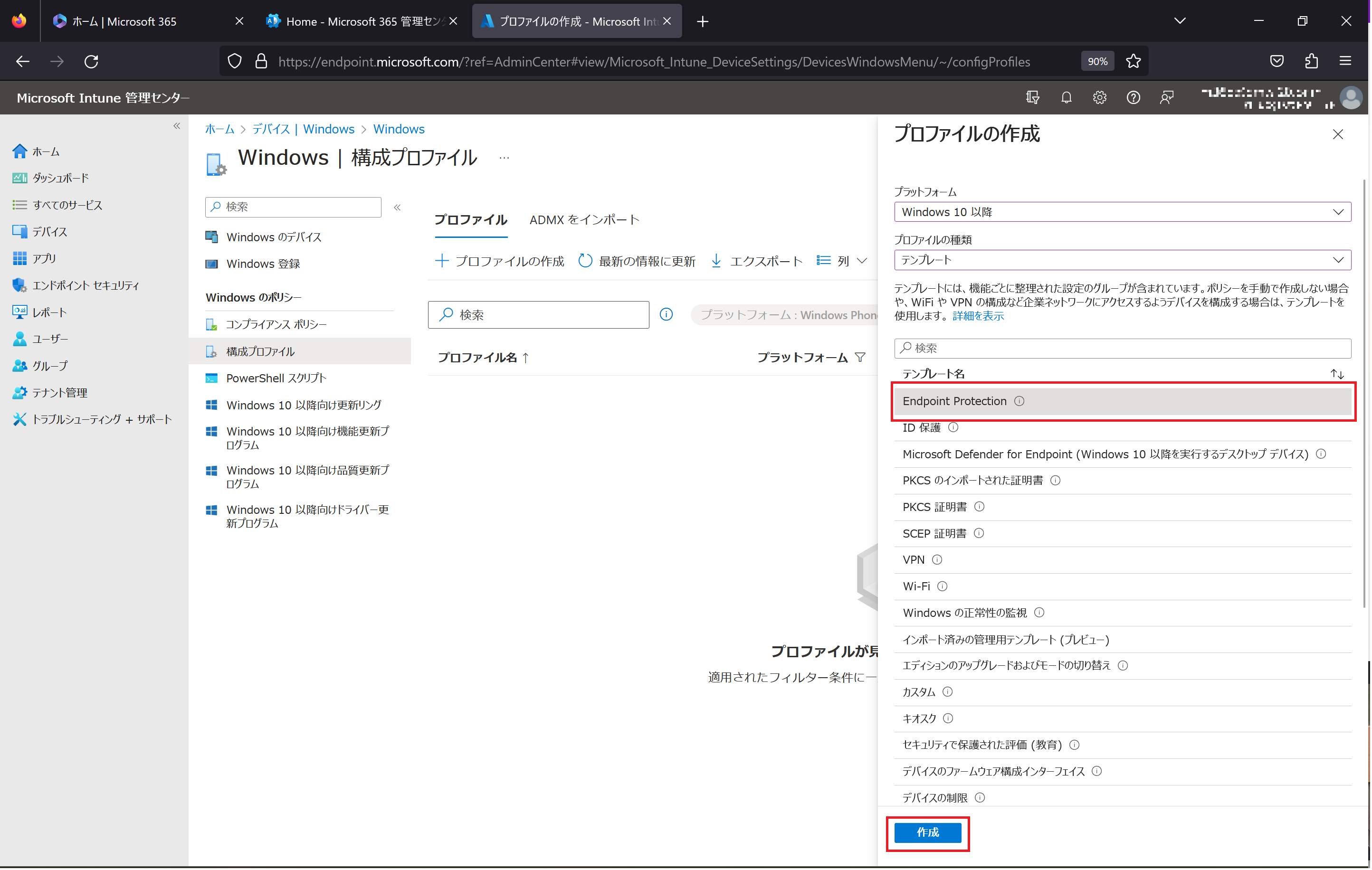This screenshot has width=1372, height=870.
Task: Click the notifications bell icon
Action: (1067, 97)
